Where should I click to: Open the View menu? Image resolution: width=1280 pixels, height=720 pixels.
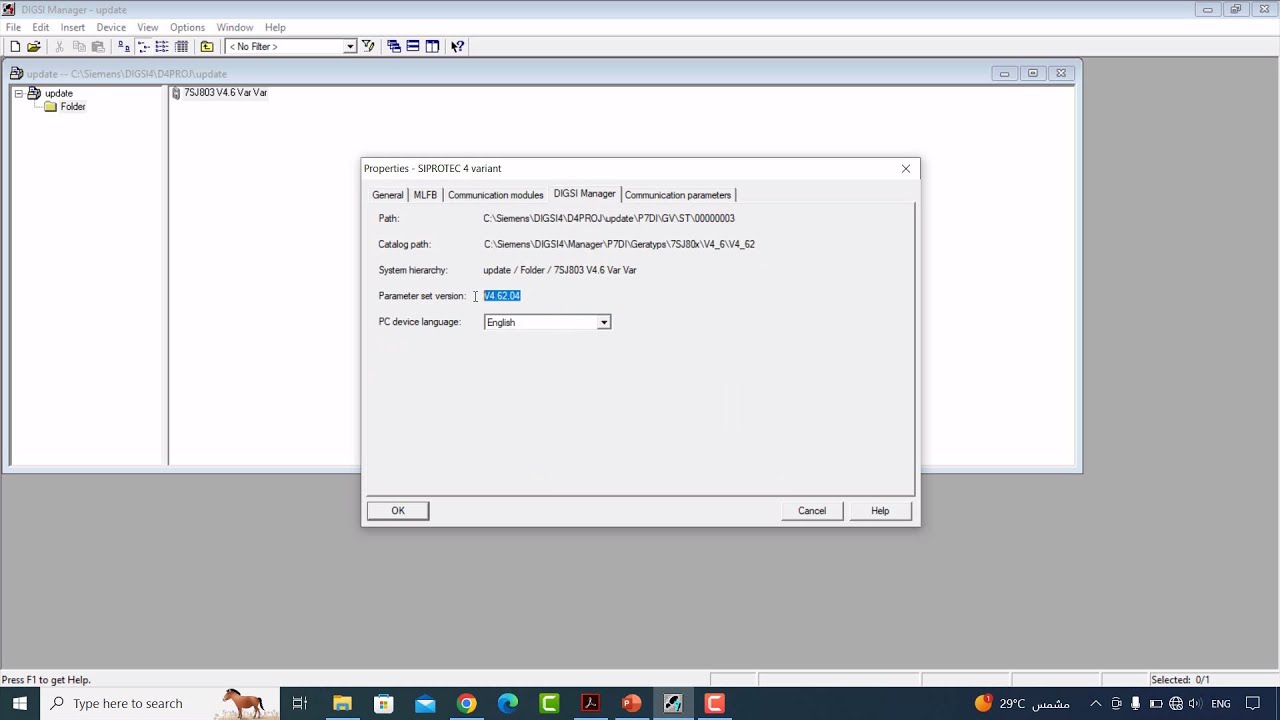coord(147,27)
